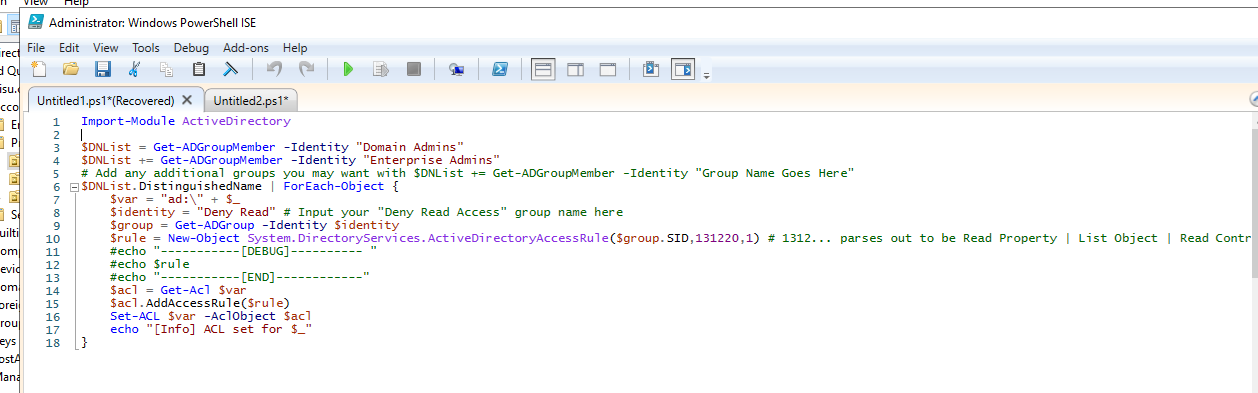
Task: Run the script with the green play icon
Action: (x=348, y=69)
